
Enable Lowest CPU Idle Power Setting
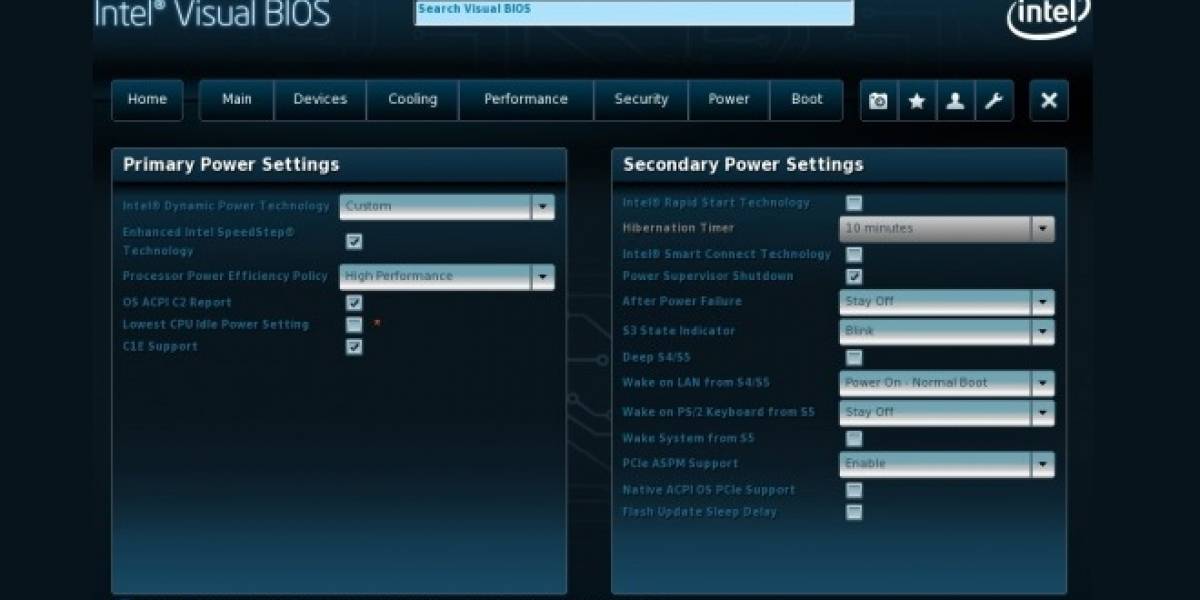click(354, 325)
